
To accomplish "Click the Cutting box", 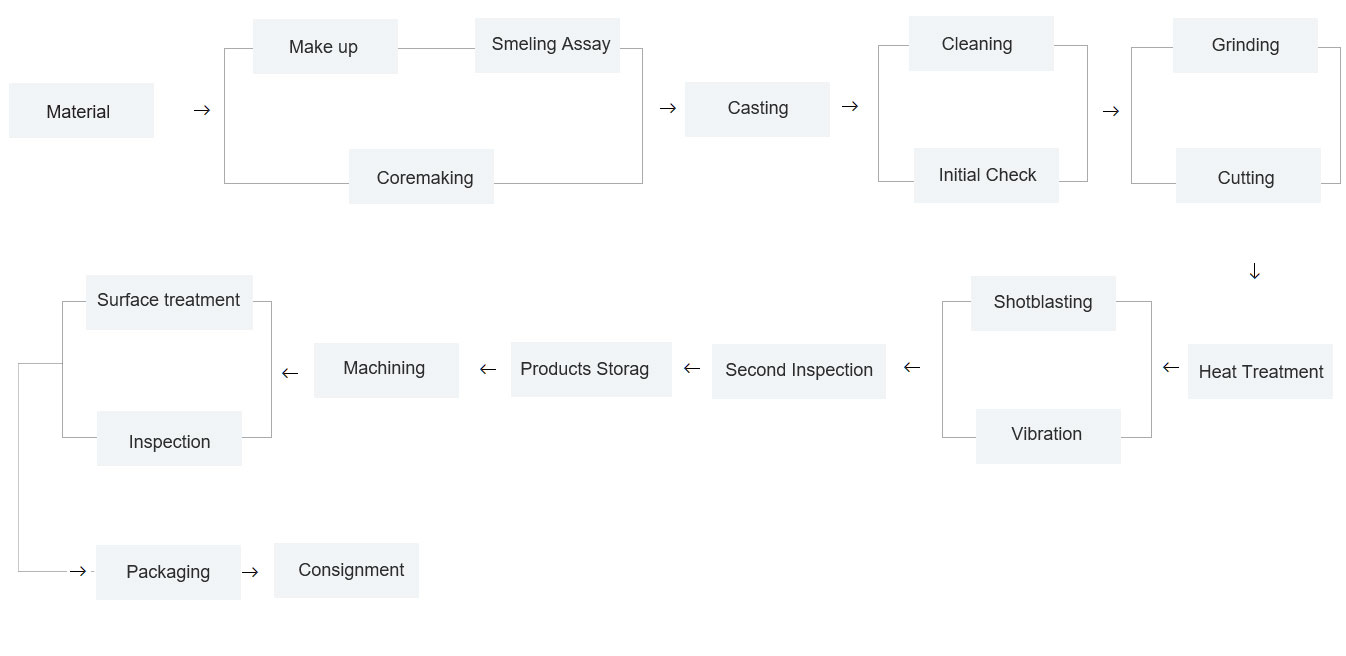I will (1248, 176).
